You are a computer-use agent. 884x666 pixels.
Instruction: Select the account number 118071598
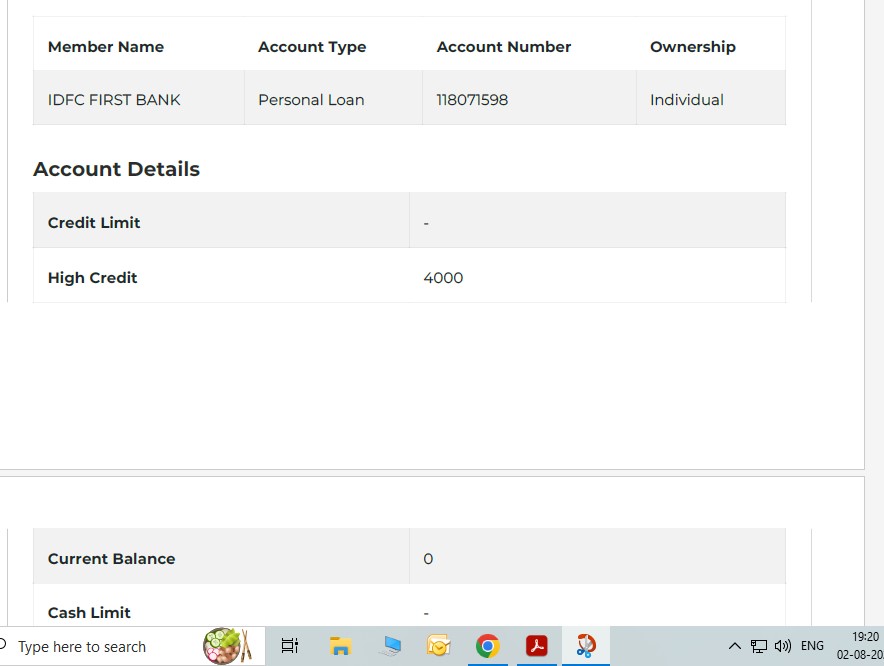coord(472,100)
